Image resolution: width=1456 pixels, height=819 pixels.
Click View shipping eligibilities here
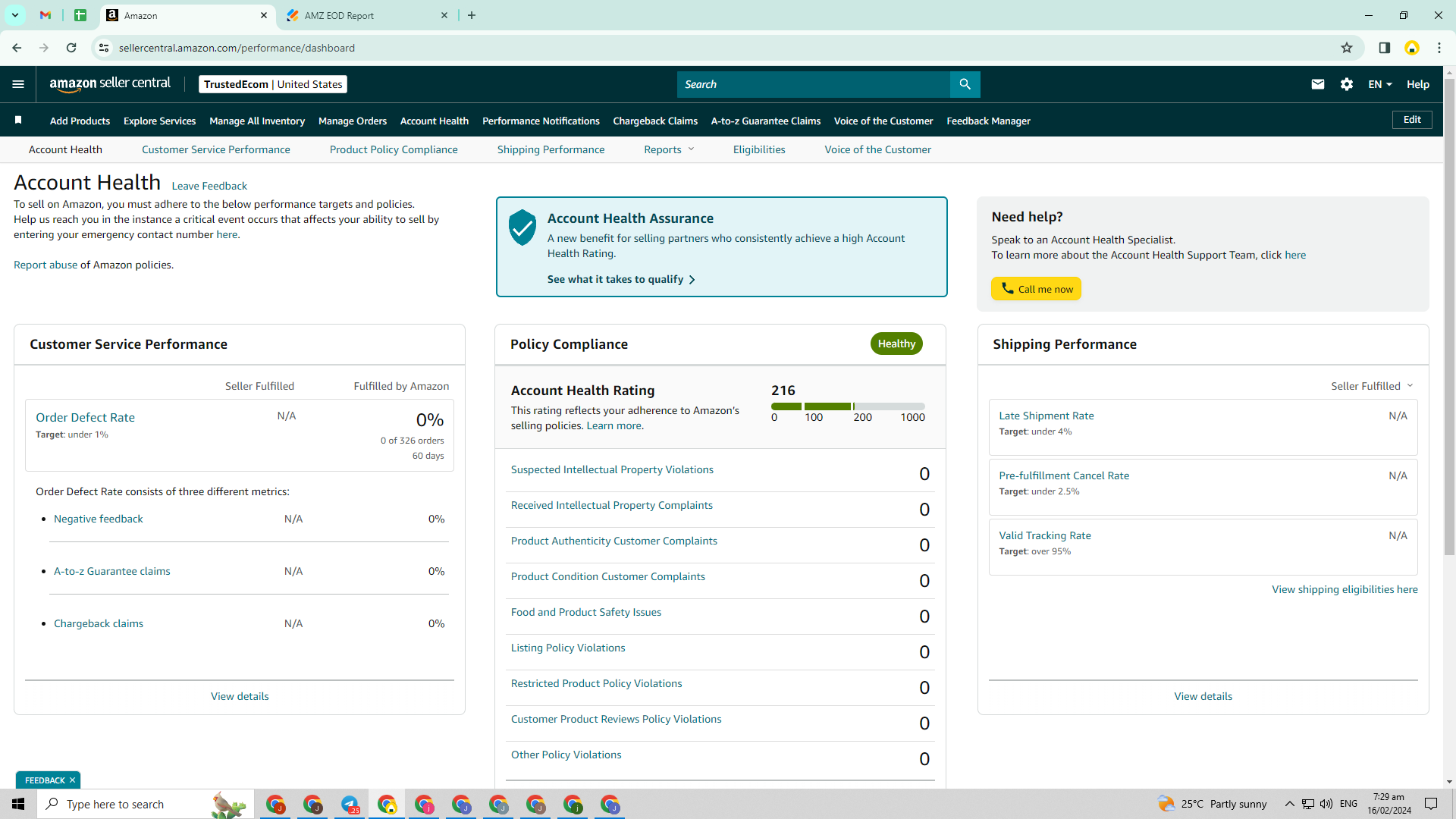(x=1345, y=589)
